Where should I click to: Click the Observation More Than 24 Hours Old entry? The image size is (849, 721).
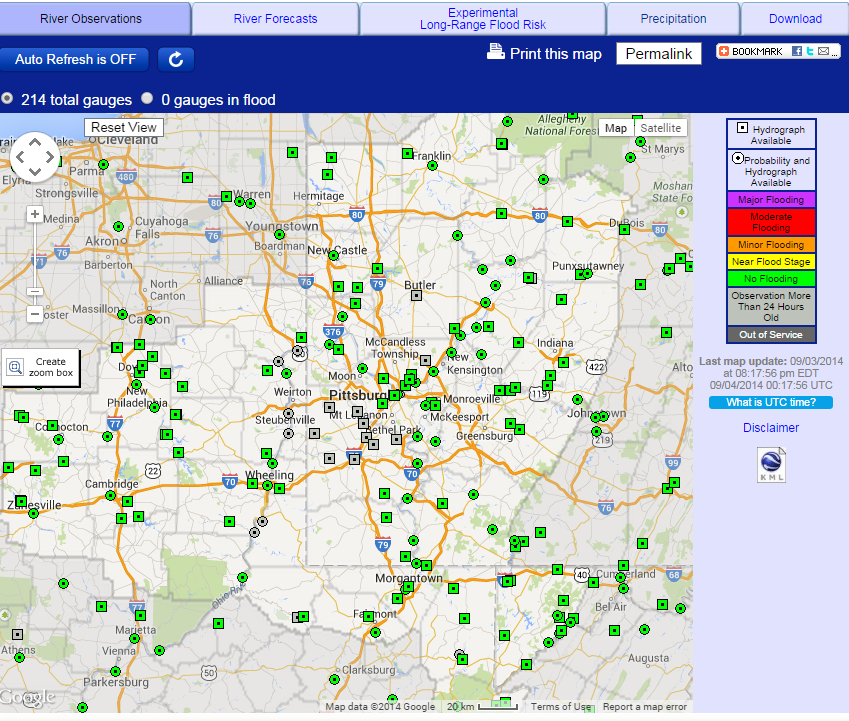point(771,306)
